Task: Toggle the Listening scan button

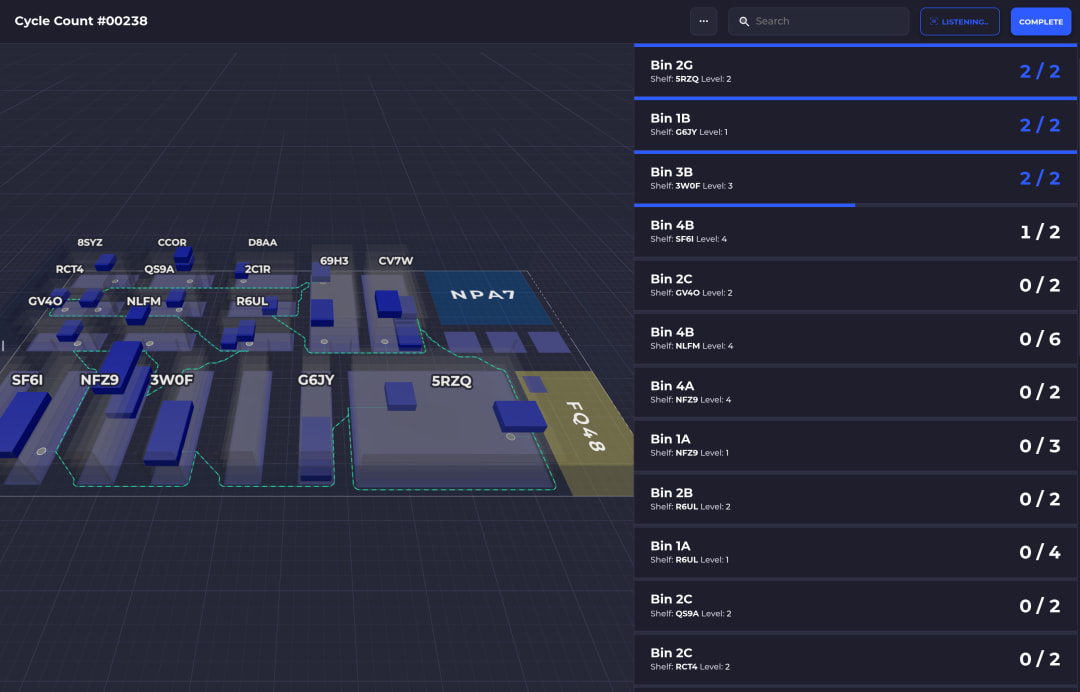Action: pos(959,21)
